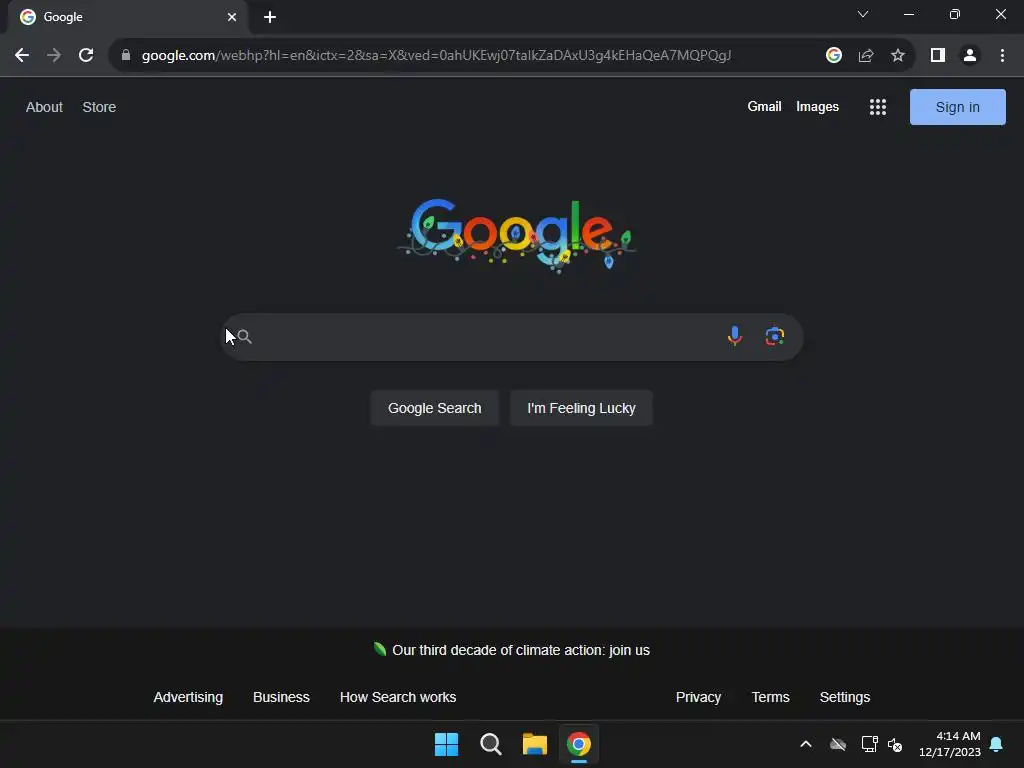The height and width of the screenshot is (768, 1024).
Task: Click the Sign in button
Action: [x=957, y=107]
